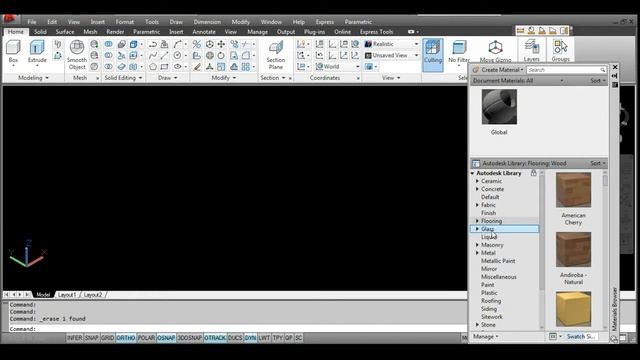Viewport: 640px width, 360px height.
Task: Expand the Flooring category in library tree
Action: [477, 221]
